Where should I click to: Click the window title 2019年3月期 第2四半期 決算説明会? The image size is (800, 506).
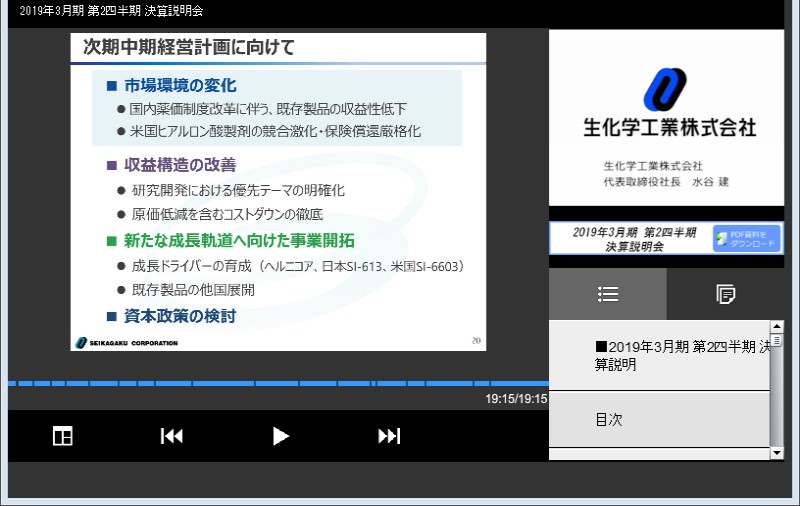pyautogui.click(x=111, y=11)
